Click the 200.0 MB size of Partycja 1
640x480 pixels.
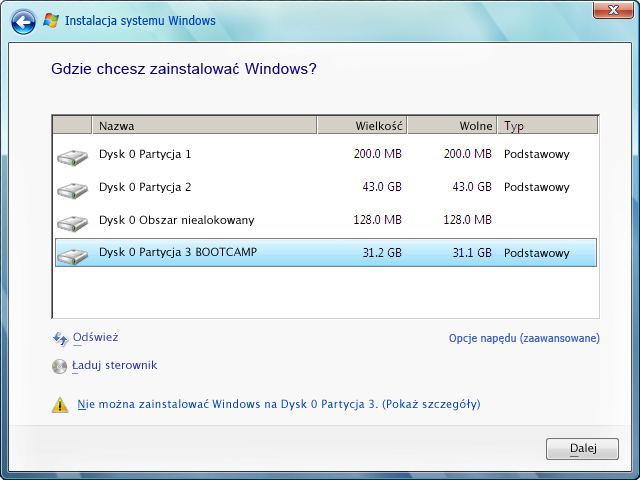(x=378, y=154)
